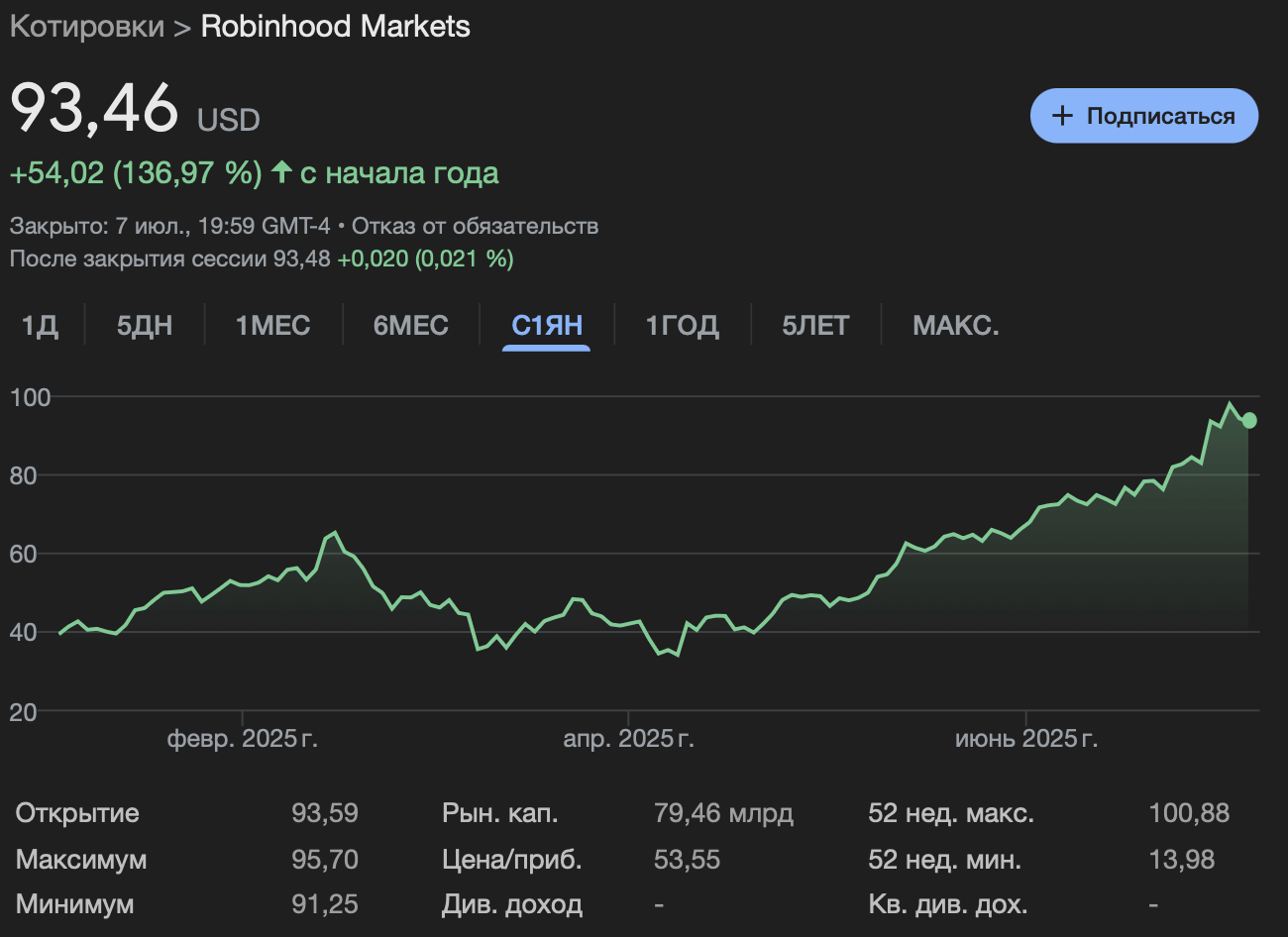Click the plus icon in Подписаться
The height and width of the screenshot is (937, 1288).
pos(1062,116)
